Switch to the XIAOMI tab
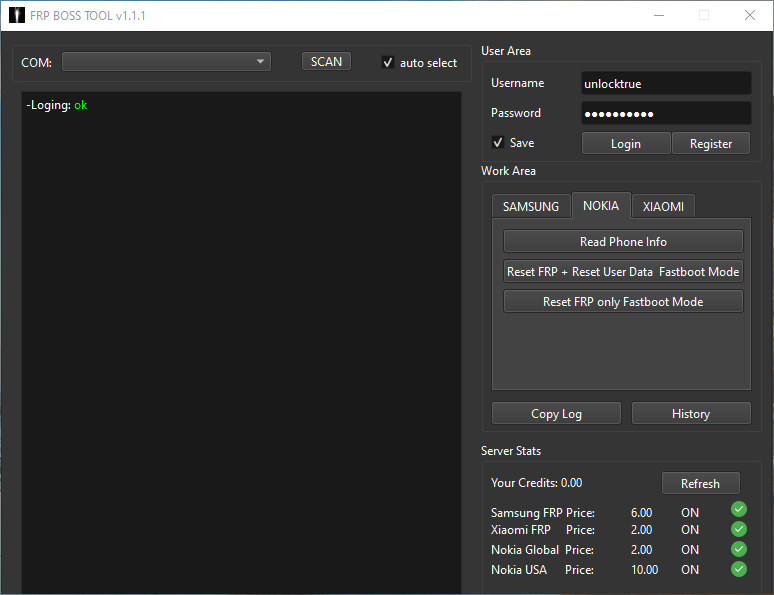Image resolution: width=774 pixels, height=595 pixels. tap(663, 206)
